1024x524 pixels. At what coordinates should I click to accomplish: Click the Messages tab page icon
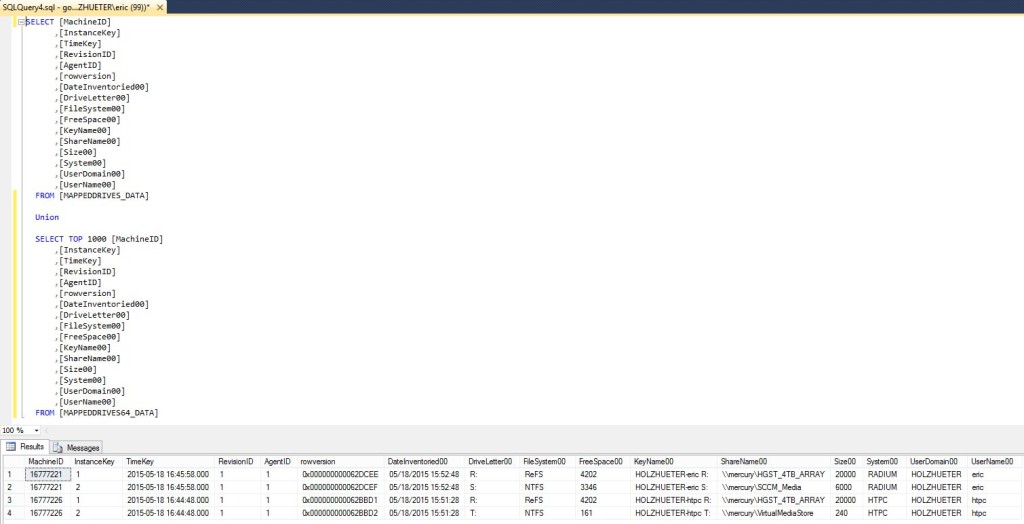tap(58, 448)
